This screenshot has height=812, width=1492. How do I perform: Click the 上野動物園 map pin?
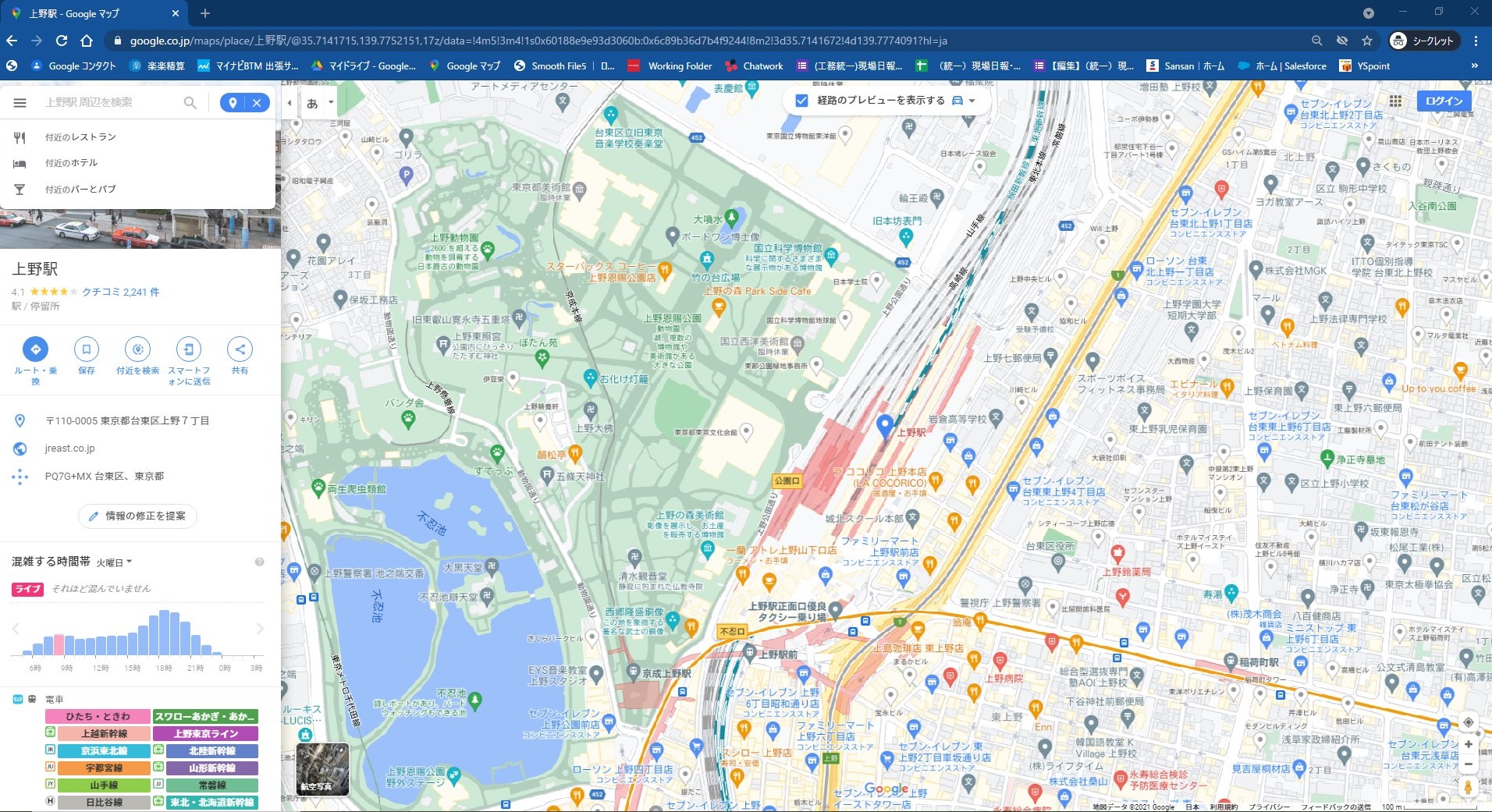488,250
